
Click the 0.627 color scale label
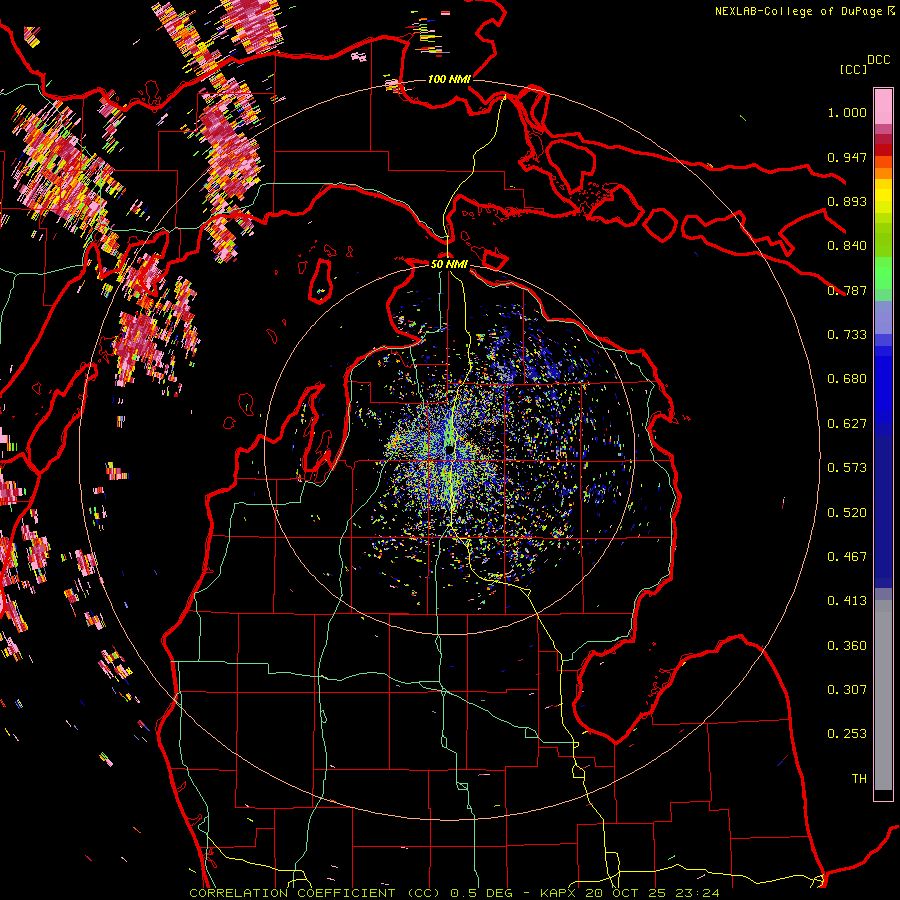pyautogui.click(x=847, y=424)
